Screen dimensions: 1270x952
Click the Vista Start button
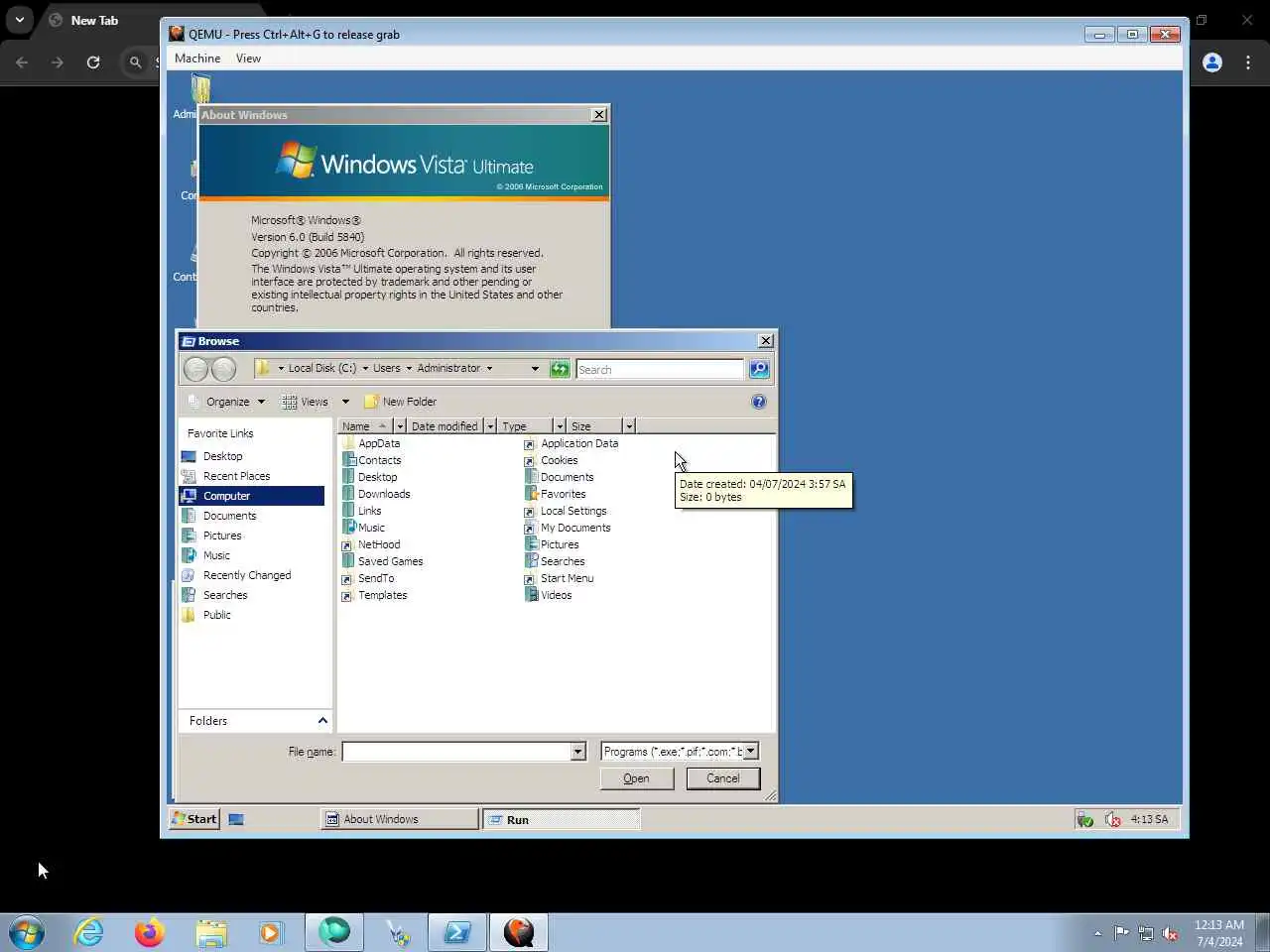[x=193, y=819]
